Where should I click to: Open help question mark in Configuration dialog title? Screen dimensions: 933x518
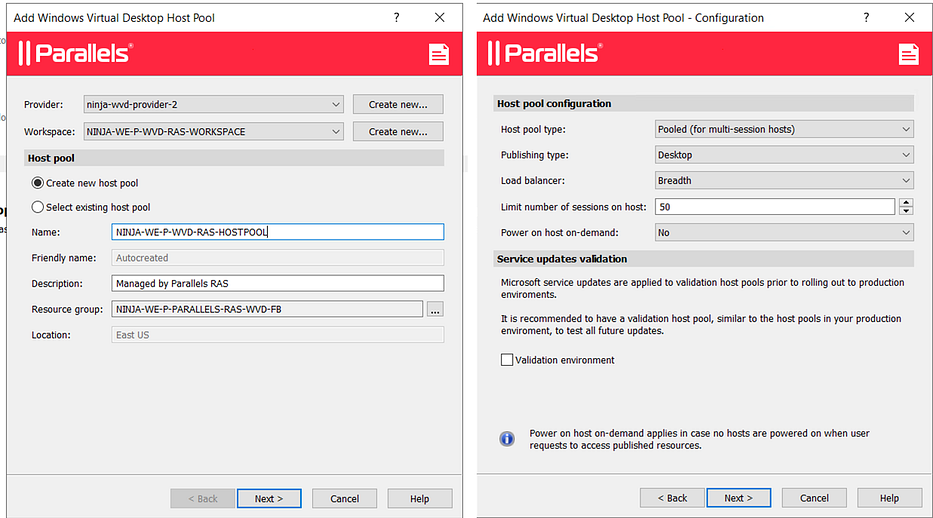tap(866, 17)
